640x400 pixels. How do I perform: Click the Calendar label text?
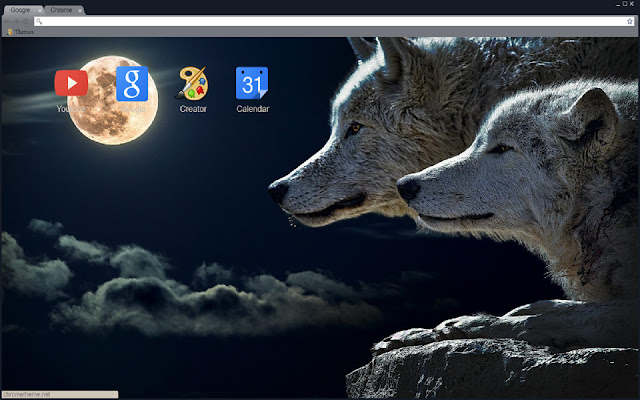pyautogui.click(x=252, y=108)
